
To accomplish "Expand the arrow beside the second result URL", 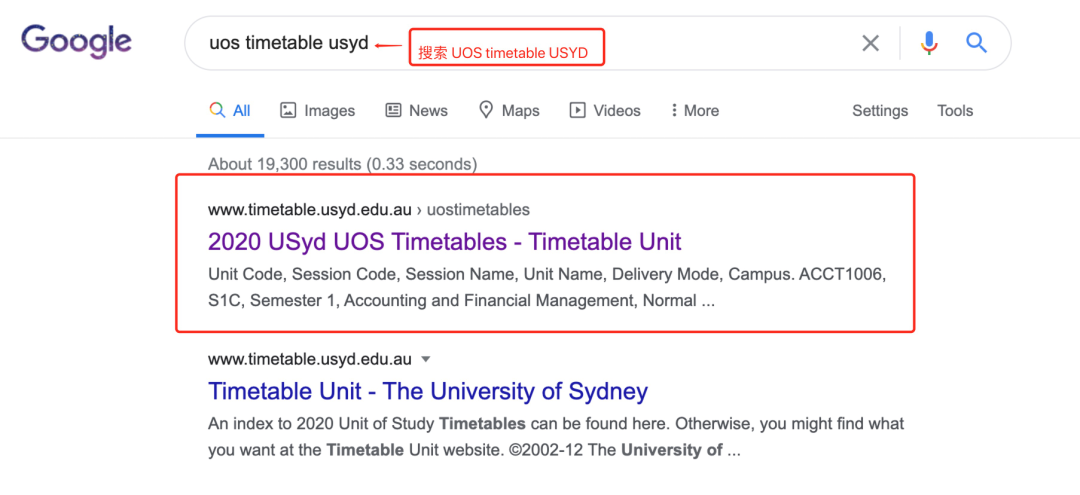I will coord(426,359).
